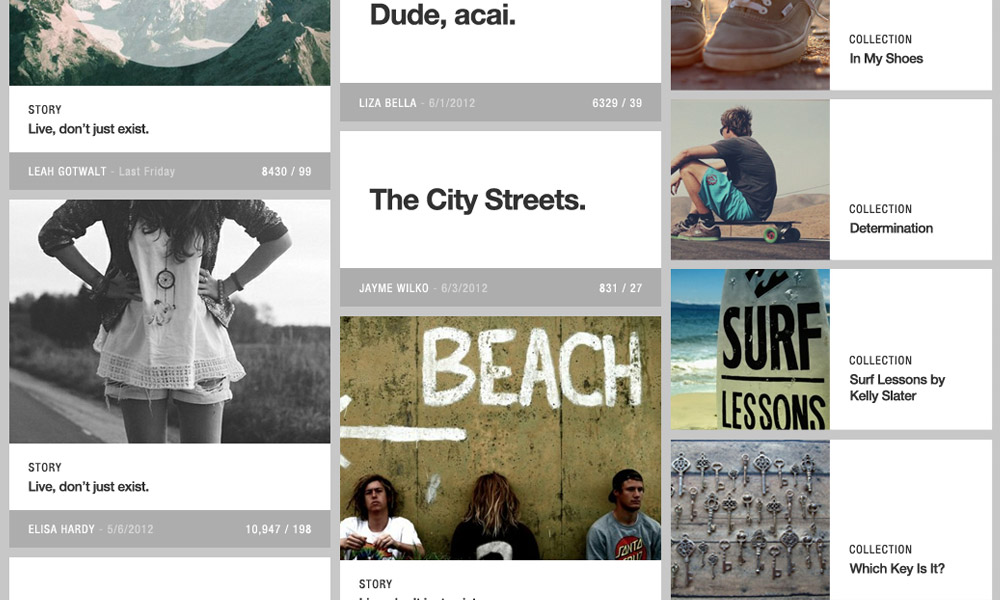
Task: Select author name Leah Gotwalt
Action: 67,172
